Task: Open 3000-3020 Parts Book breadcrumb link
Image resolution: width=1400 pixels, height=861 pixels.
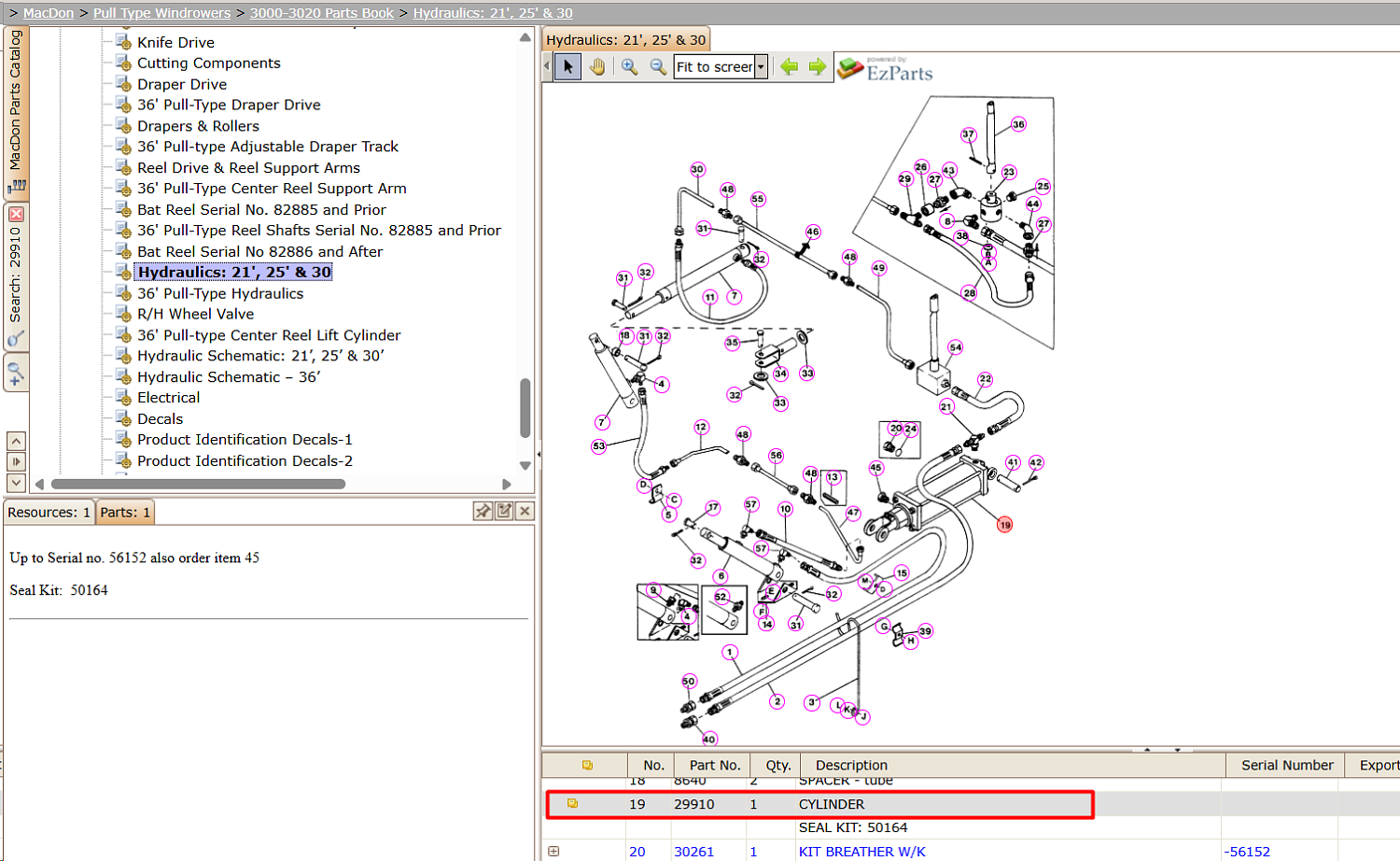Action: (322, 13)
